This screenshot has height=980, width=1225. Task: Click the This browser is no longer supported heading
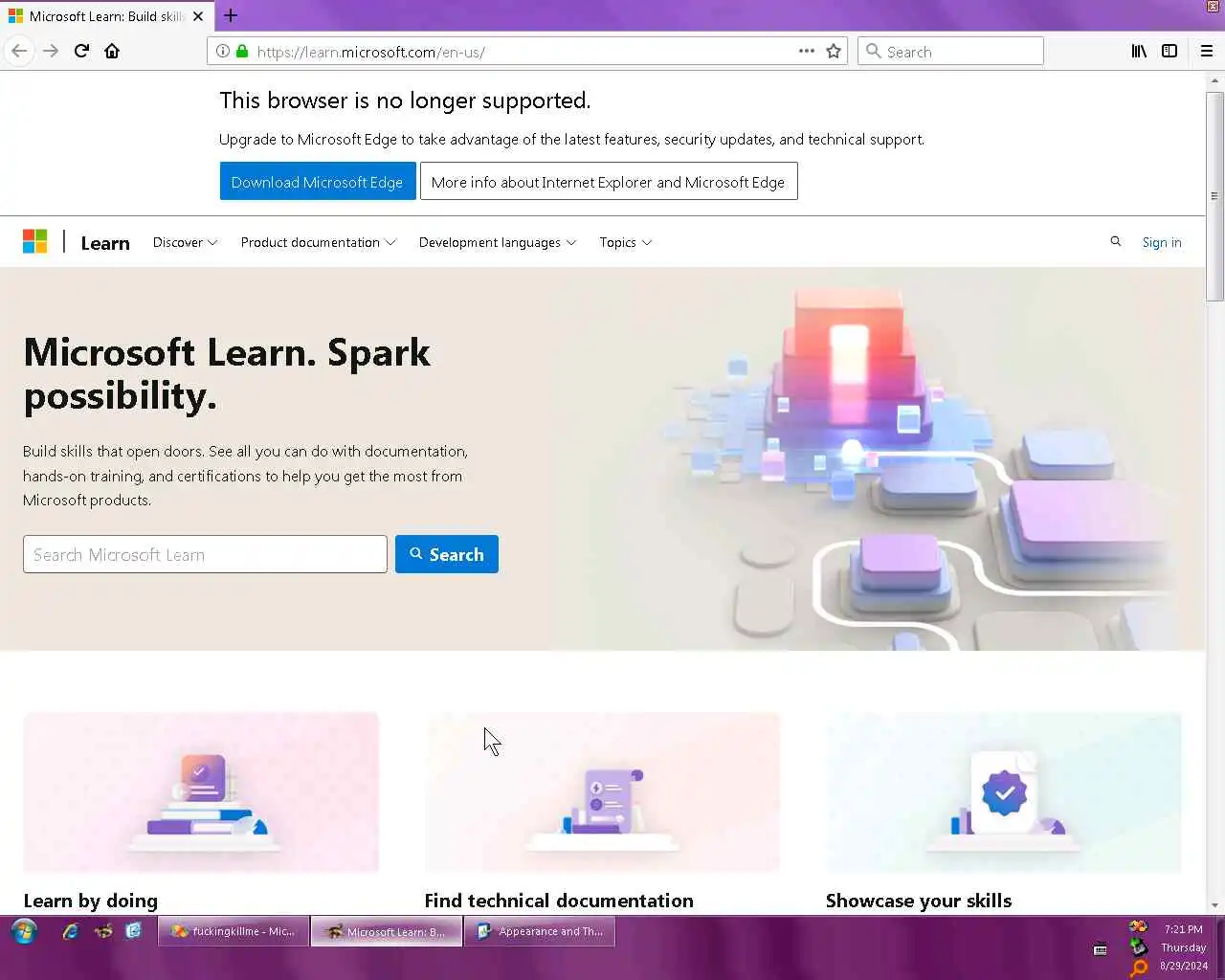405,100
